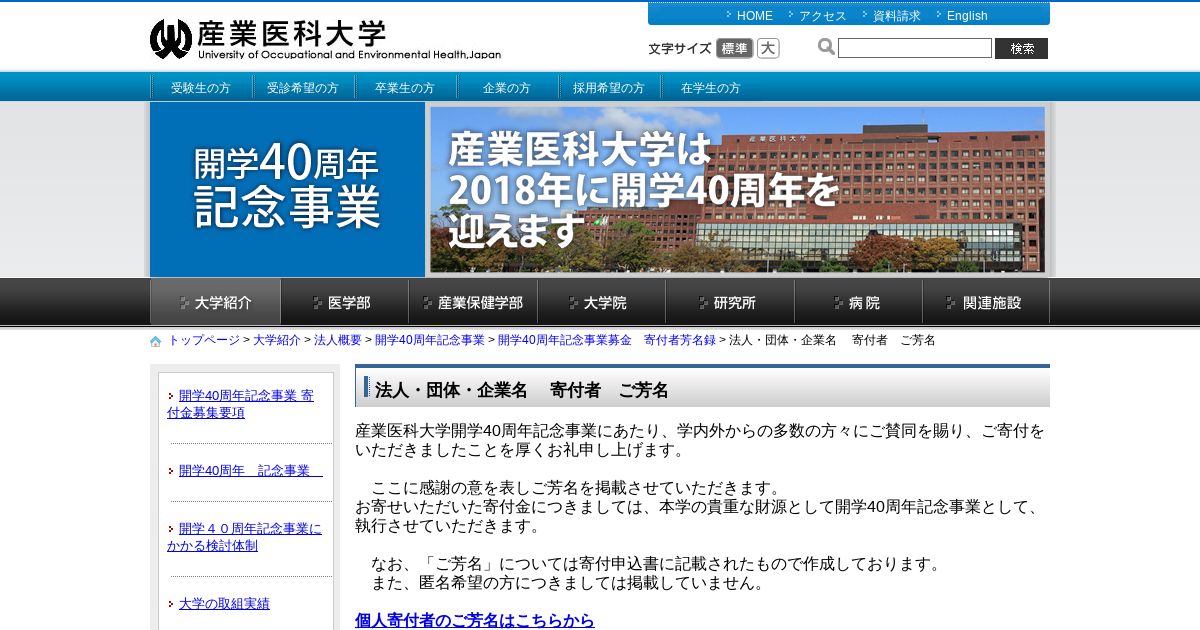1200x630 pixels.
Task: Open 卒業生の方 menu item
Action: pyautogui.click(x=405, y=88)
